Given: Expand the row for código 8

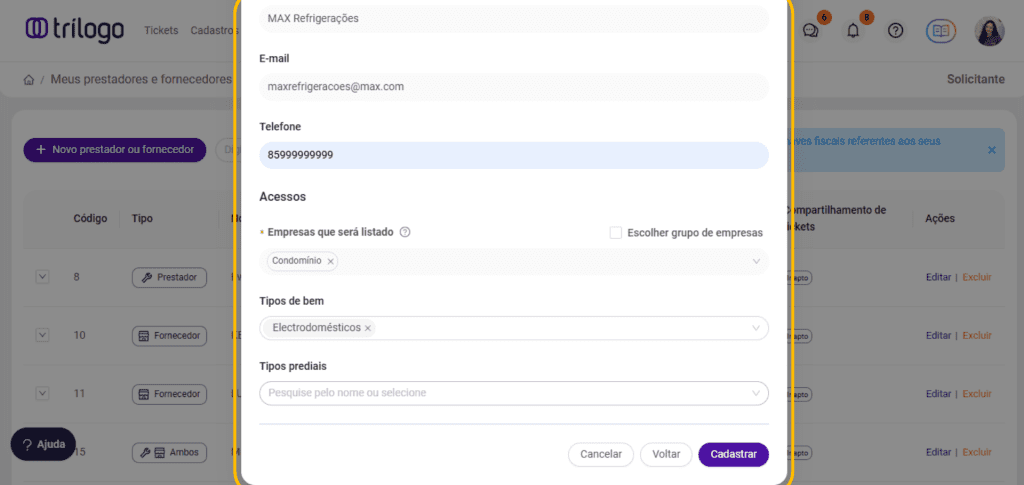Looking at the screenshot, I should (42, 277).
